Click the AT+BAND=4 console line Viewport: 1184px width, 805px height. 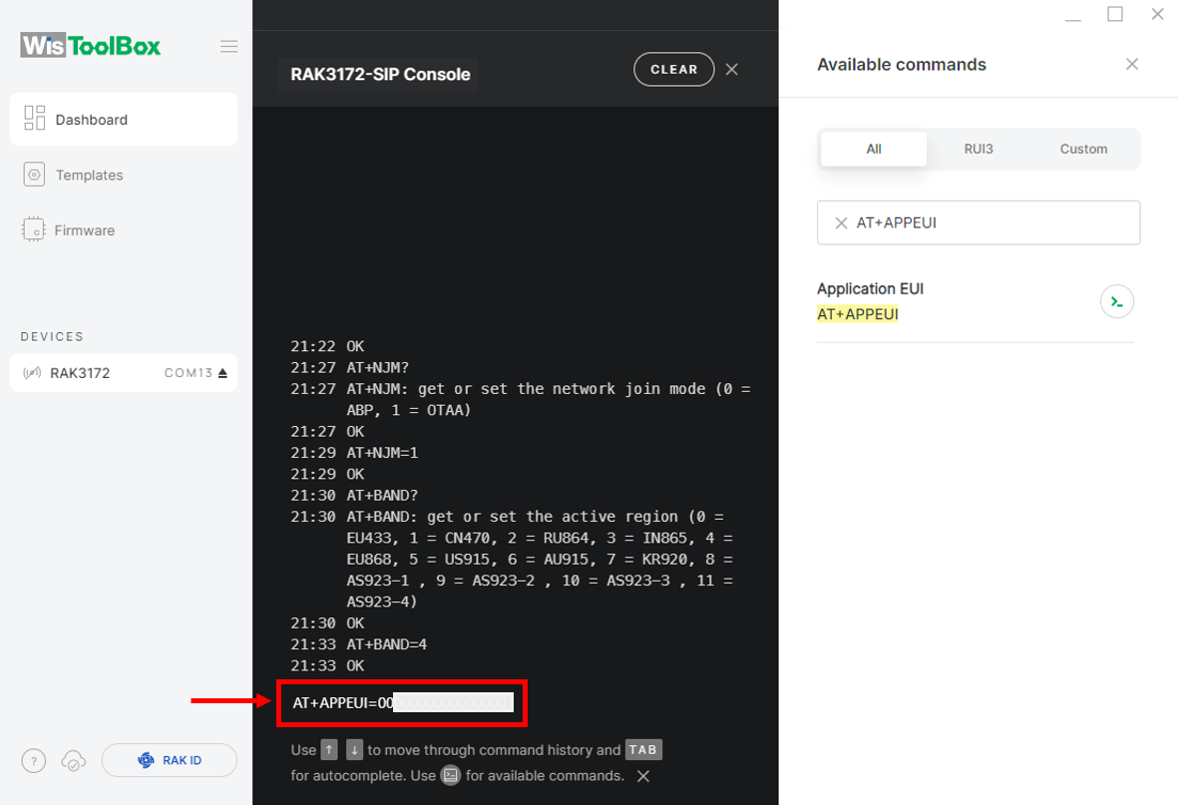[x=387, y=645]
